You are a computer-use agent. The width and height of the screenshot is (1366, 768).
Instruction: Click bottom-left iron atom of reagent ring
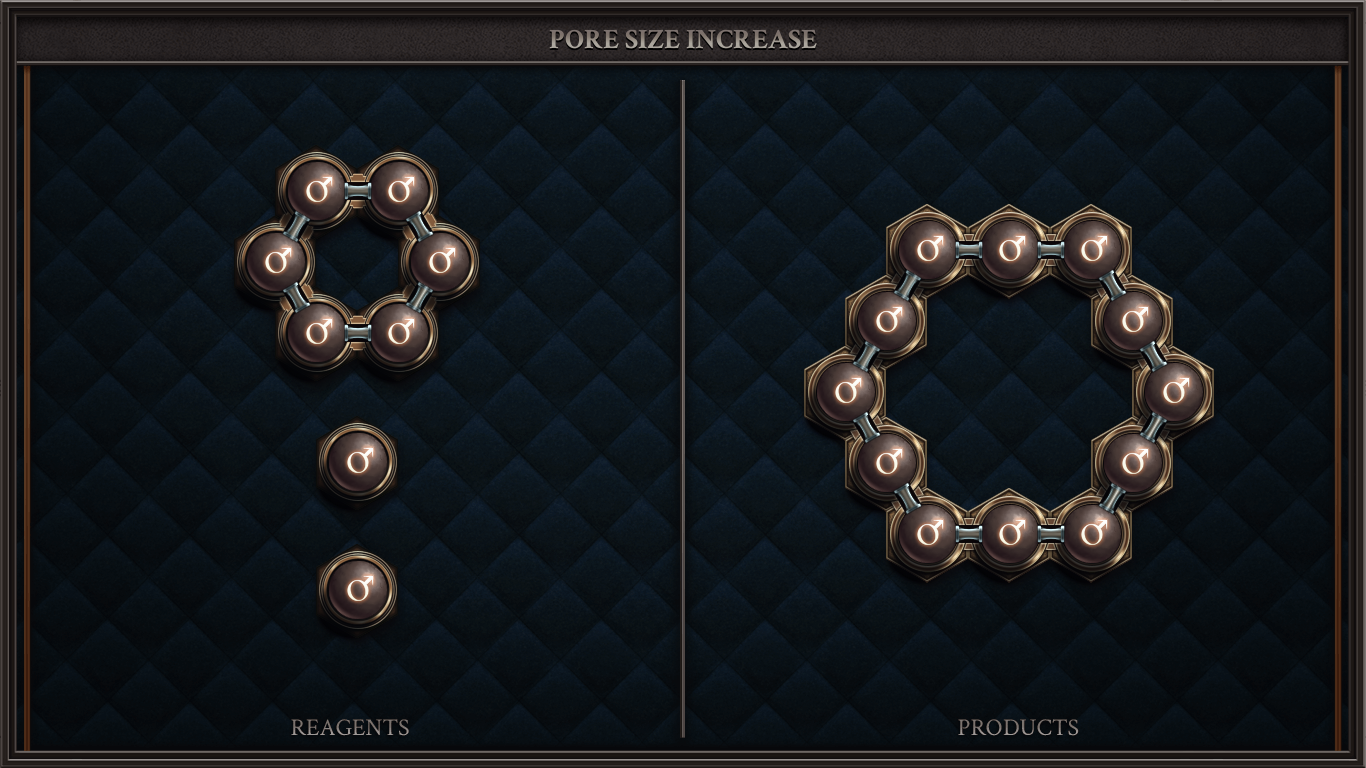click(316, 331)
